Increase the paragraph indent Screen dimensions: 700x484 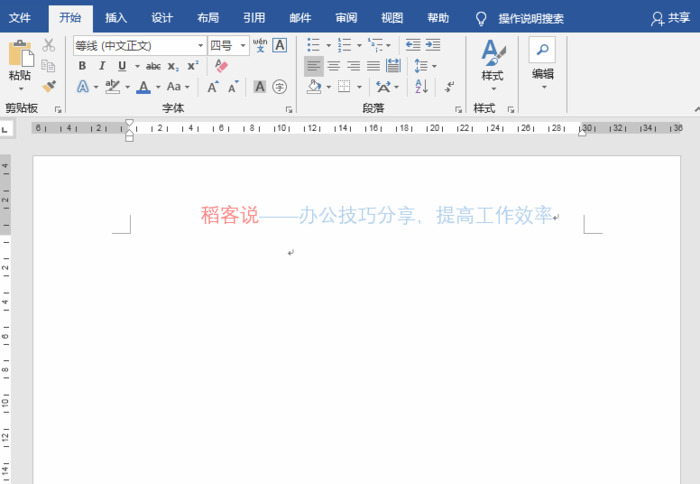pyautogui.click(x=433, y=45)
